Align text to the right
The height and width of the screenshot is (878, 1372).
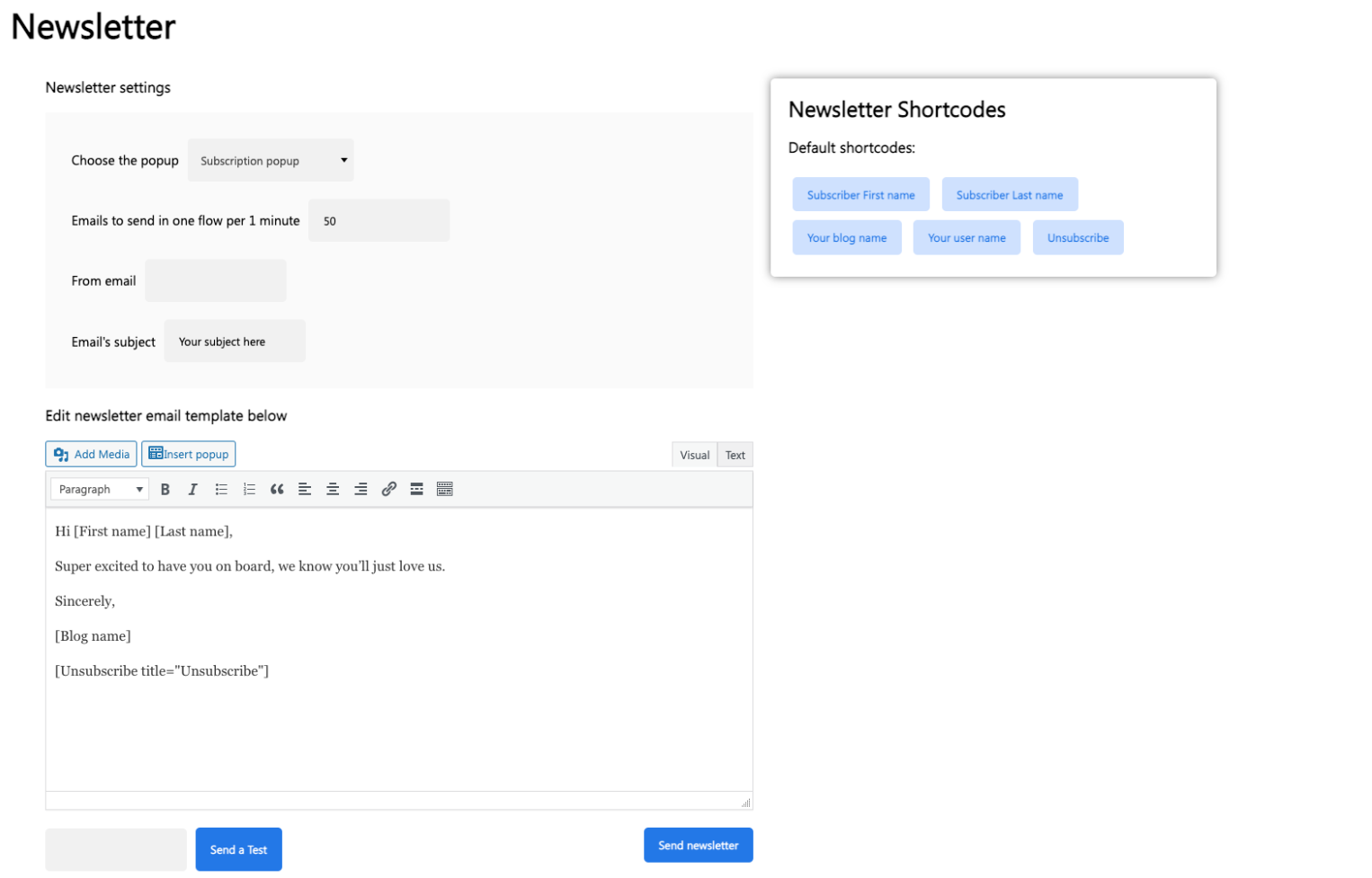[361, 490]
